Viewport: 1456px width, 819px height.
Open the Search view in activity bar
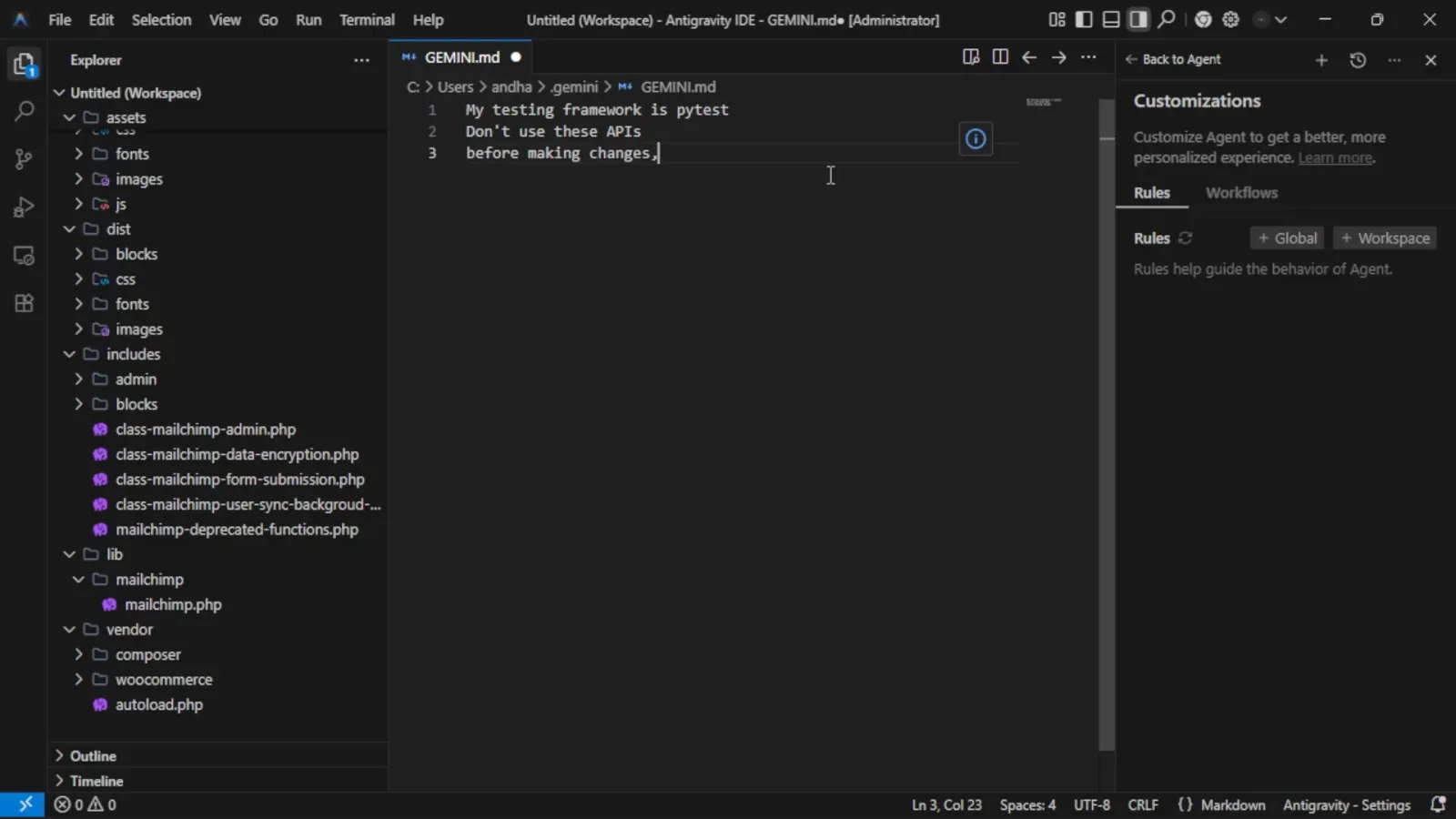(24, 111)
